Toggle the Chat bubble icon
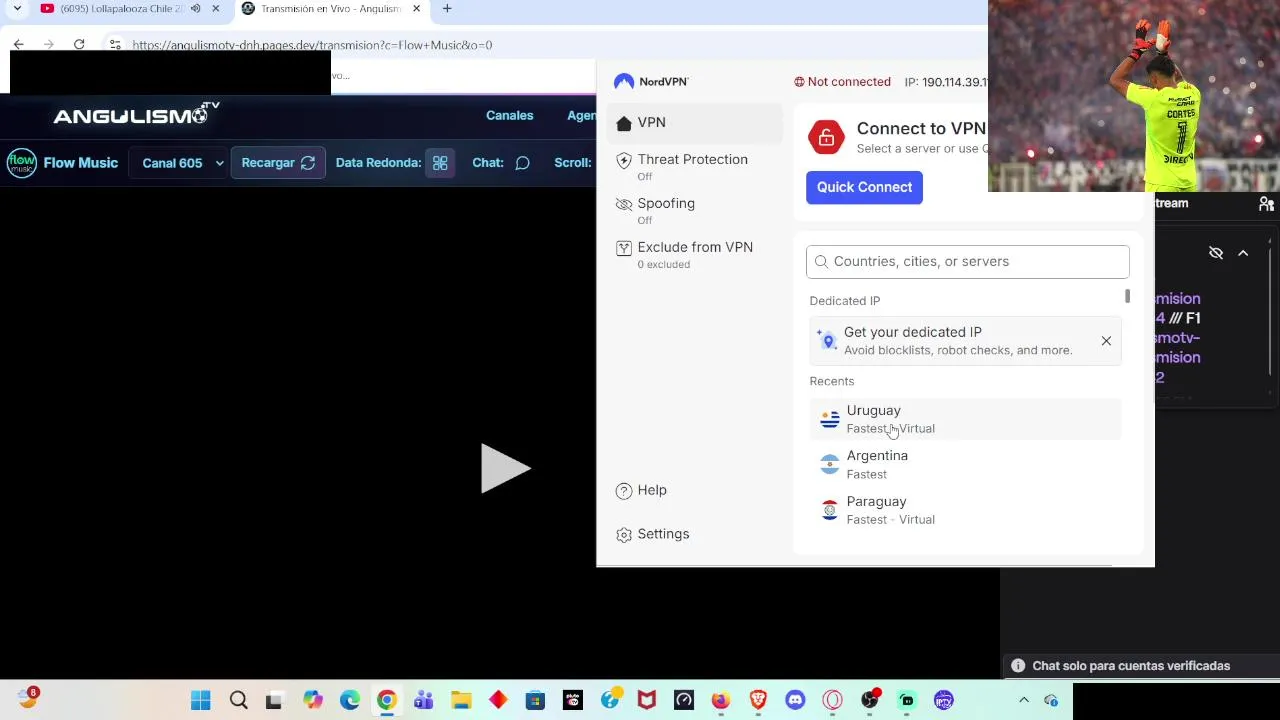 522,163
